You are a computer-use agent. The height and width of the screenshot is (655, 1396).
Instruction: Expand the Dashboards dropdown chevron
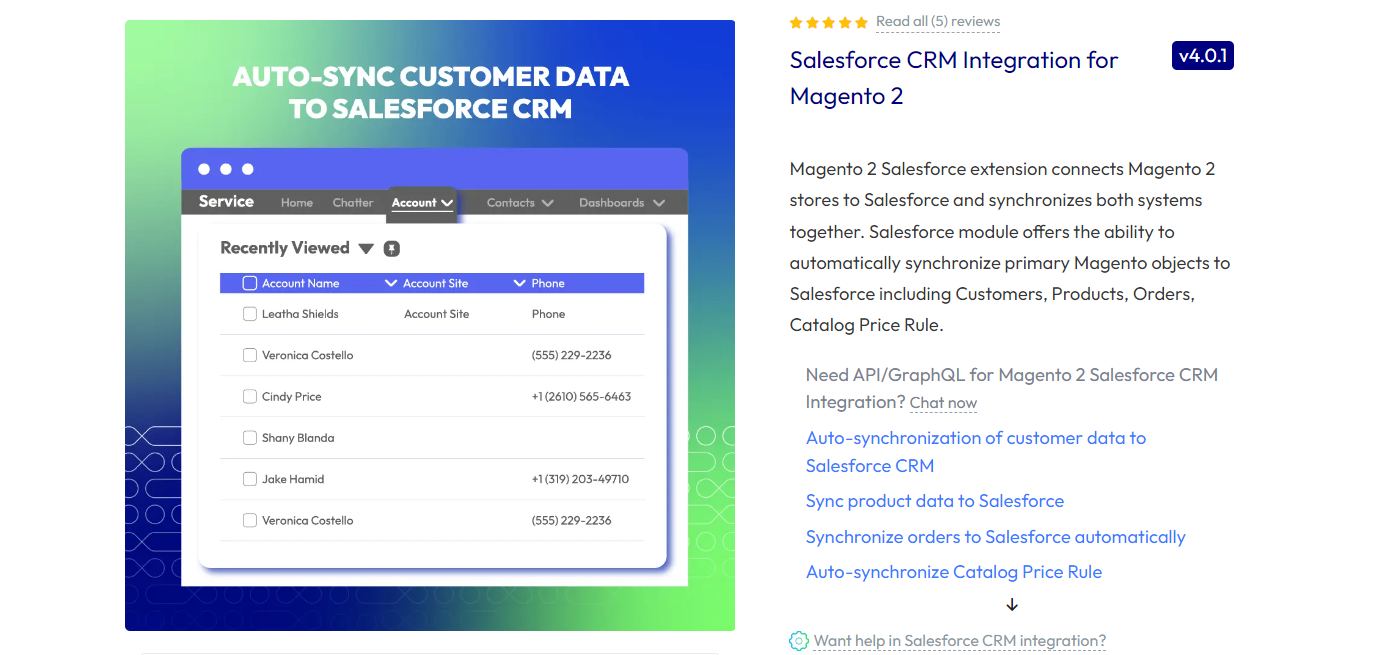coord(659,202)
